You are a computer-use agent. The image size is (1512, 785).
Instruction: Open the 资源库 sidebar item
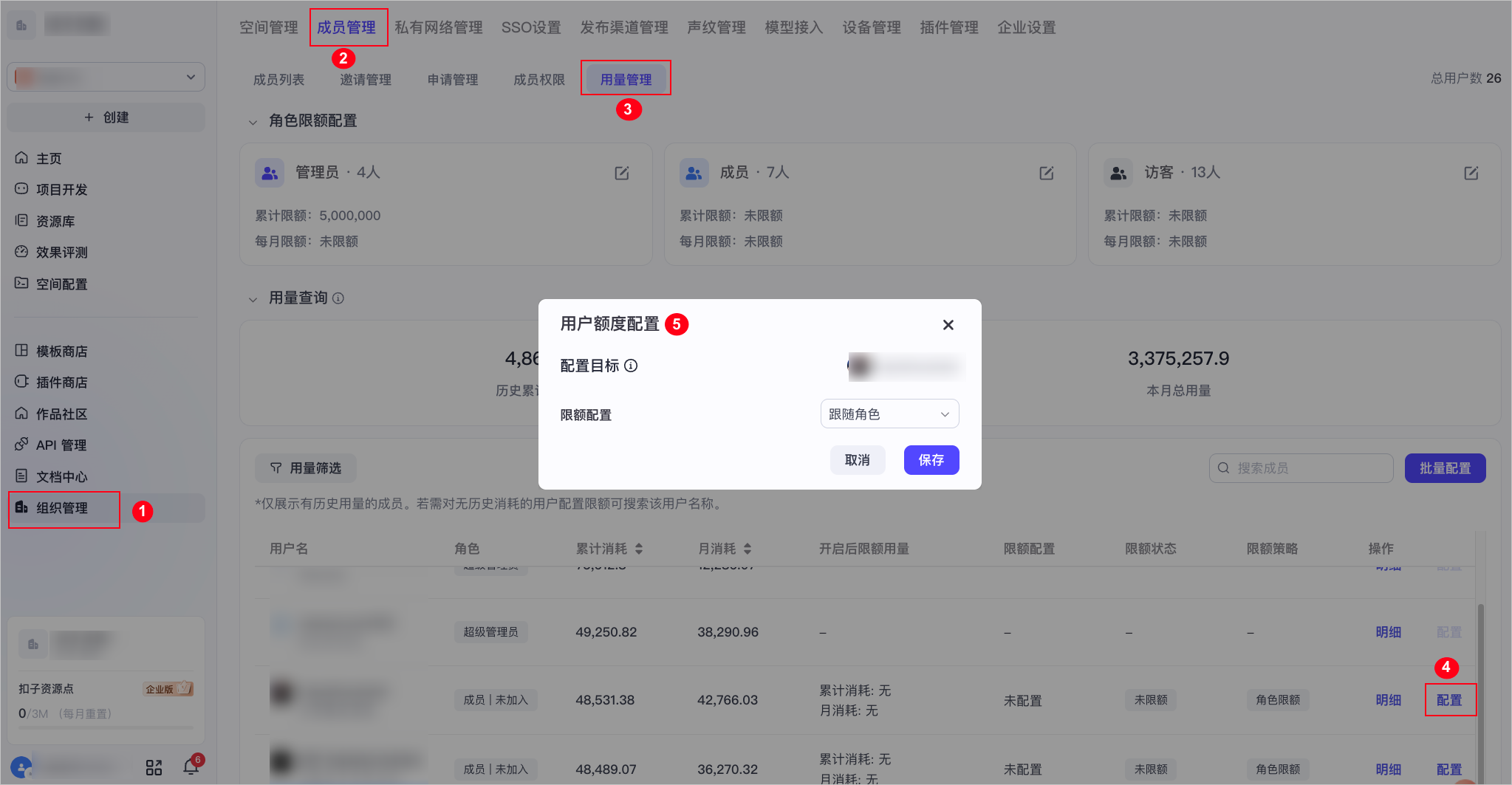[x=106, y=222]
